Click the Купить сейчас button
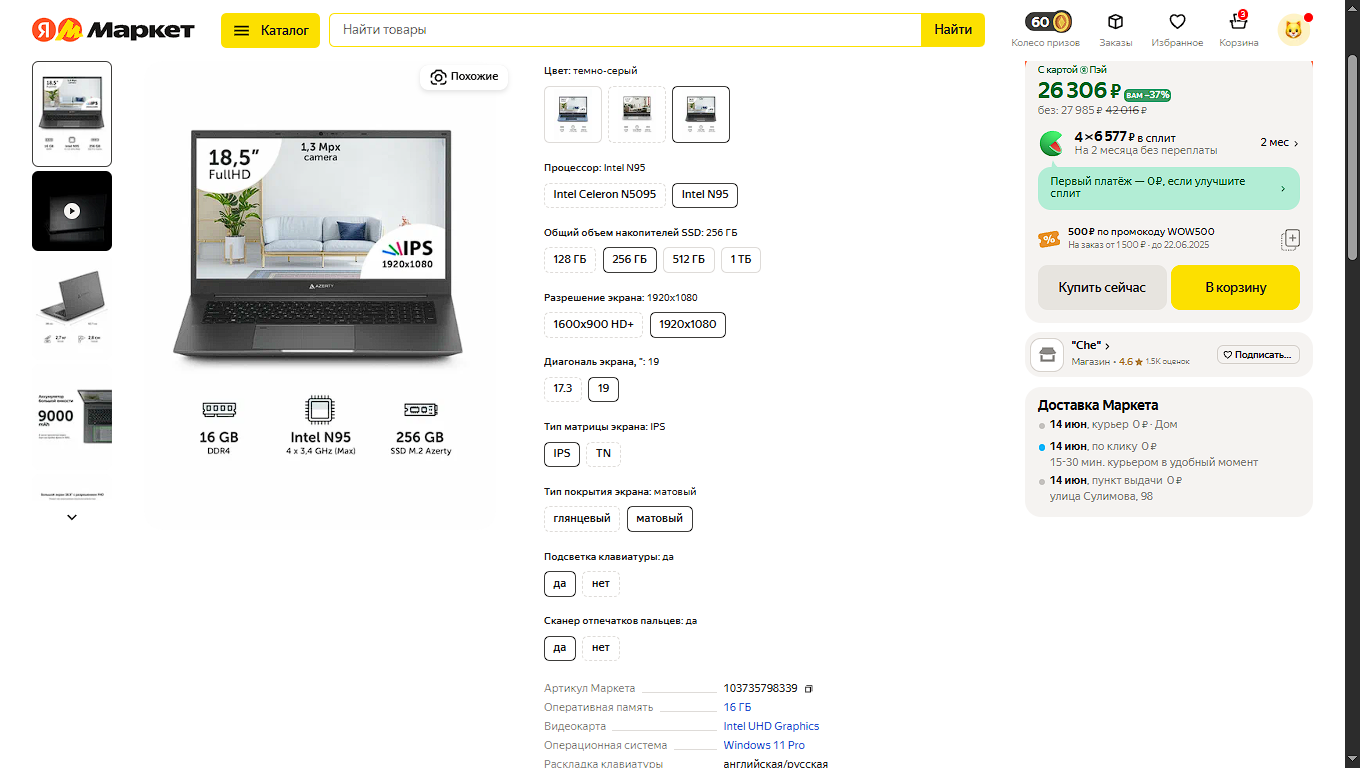Image resolution: width=1360 pixels, height=768 pixels. pyautogui.click(x=1102, y=288)
